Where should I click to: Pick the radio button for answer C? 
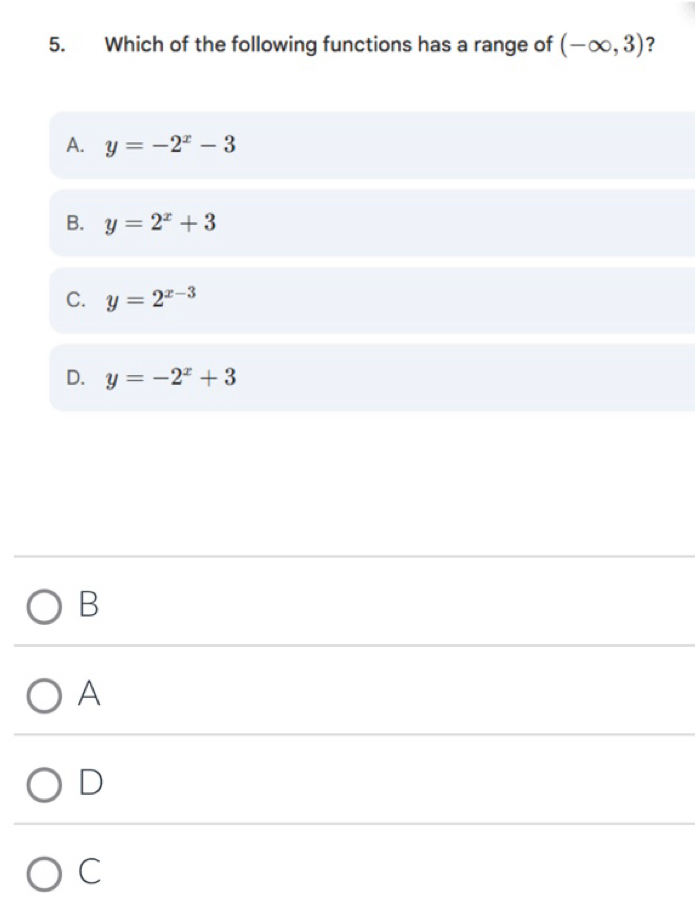point(45,873)
